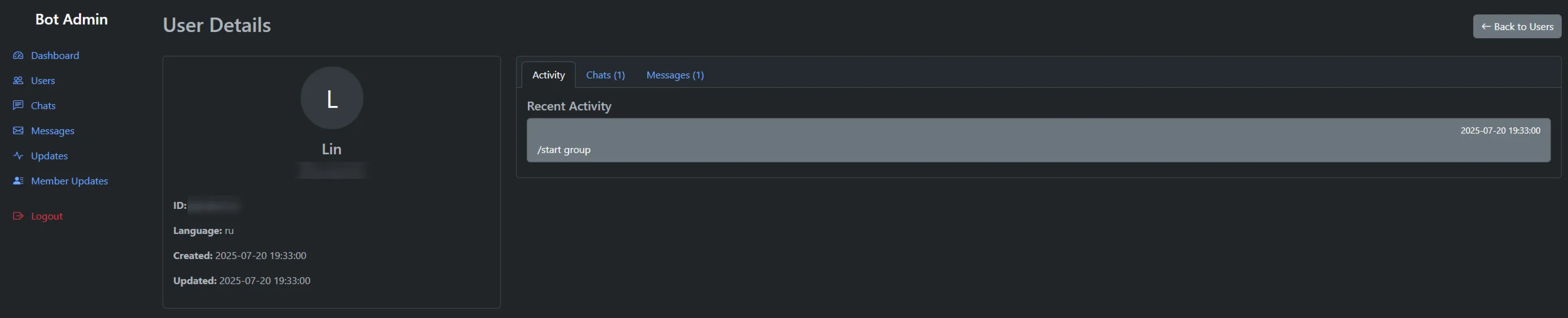Open the Messages (1) tab
Image resolution: width=1568 pixels, height=318 pixels.
675,75
